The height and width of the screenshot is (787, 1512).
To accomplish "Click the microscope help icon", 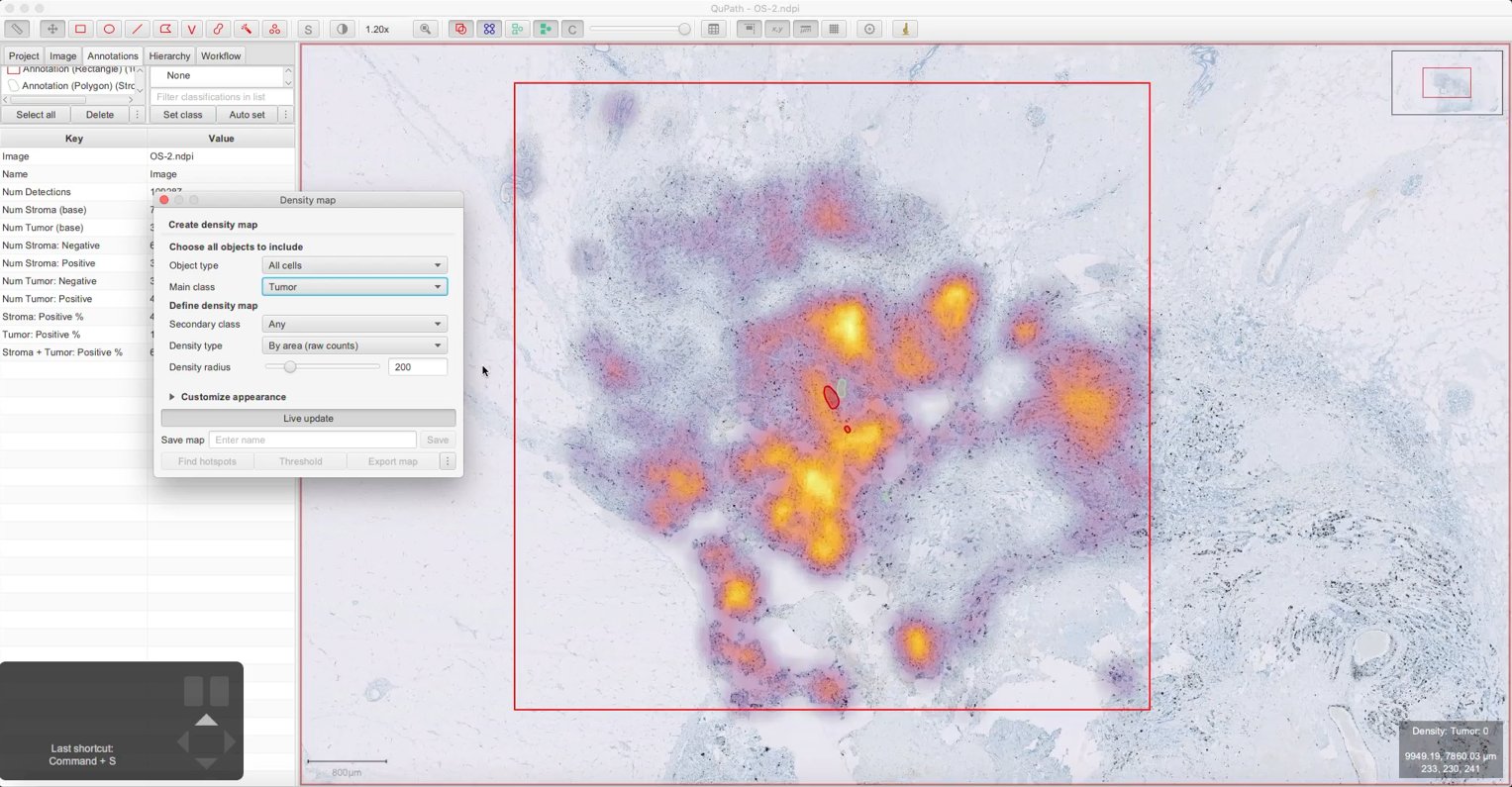I will [x=905, y=29].
